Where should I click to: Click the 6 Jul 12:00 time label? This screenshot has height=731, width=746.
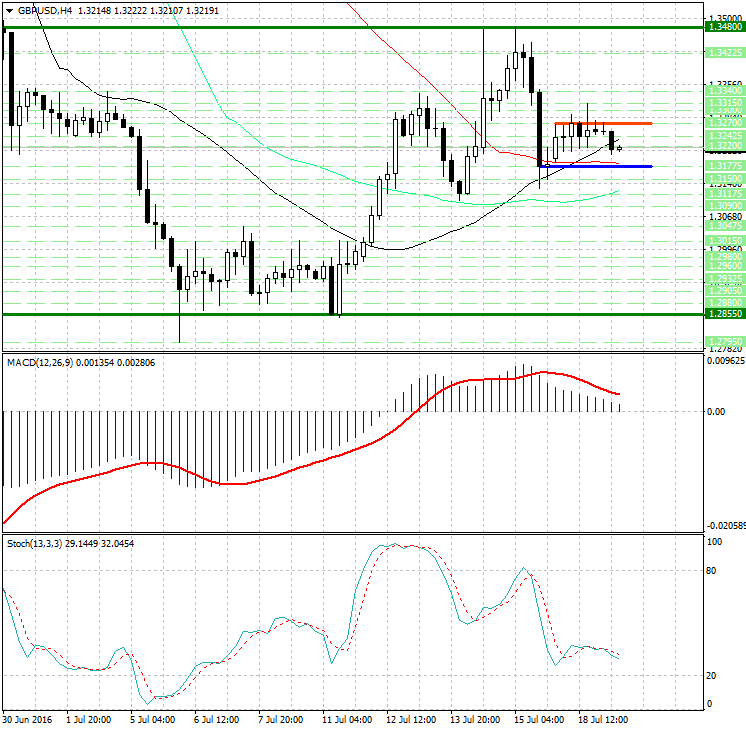[x=216, y=719]
